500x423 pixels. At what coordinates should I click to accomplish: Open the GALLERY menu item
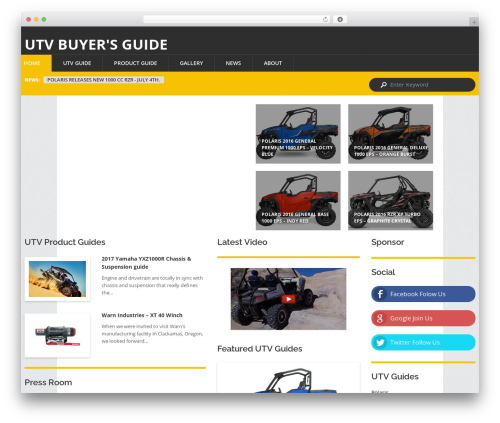pyautogui.click(x=191, y=63)
